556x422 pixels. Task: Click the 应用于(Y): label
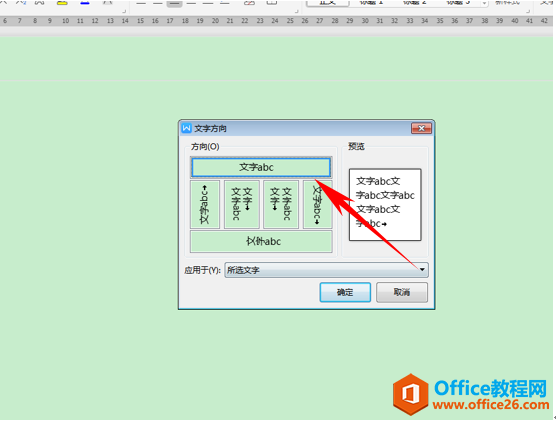point(202,271)
